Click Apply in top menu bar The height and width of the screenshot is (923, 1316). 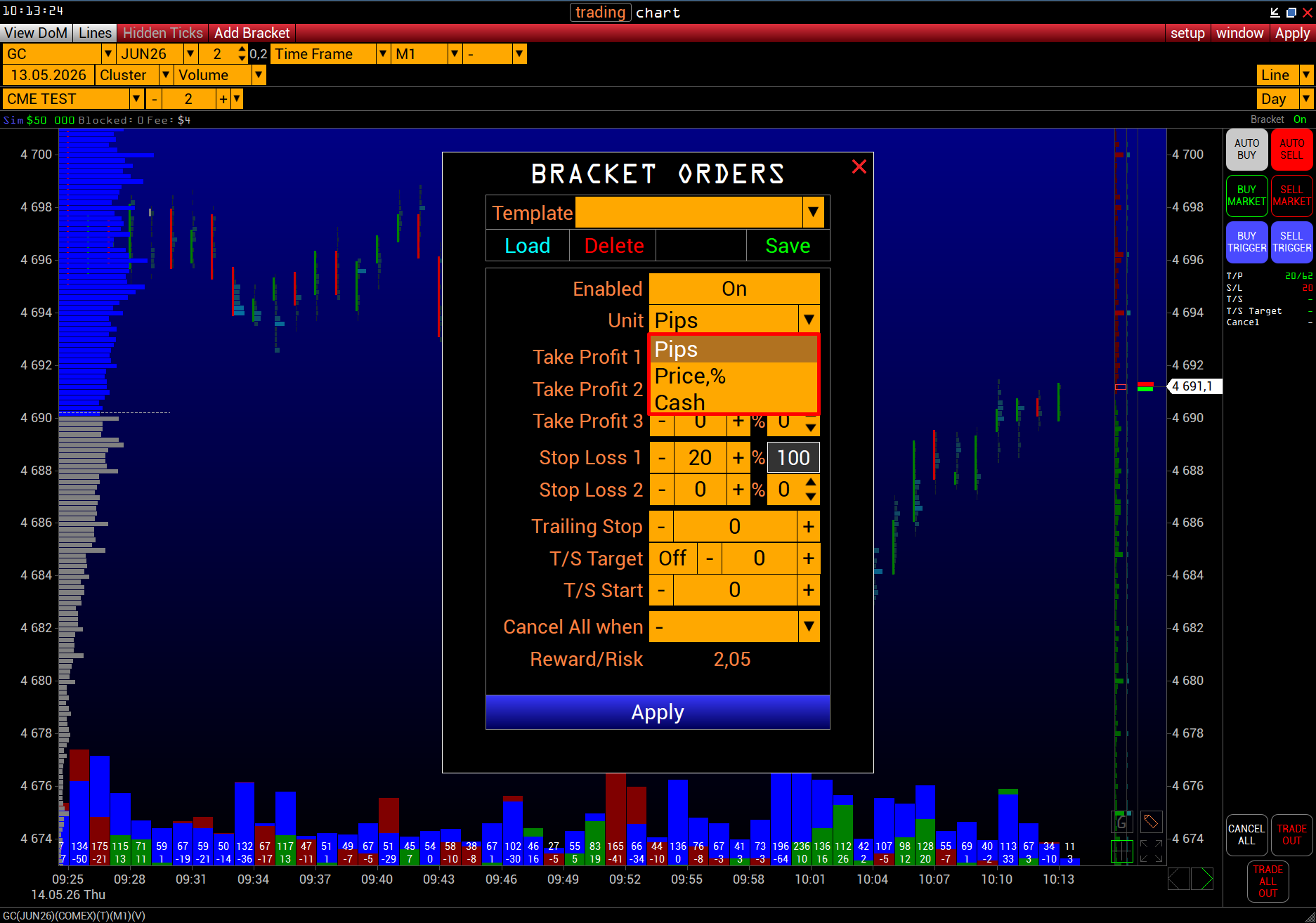pyautogui.click(x=1292, y=33)
